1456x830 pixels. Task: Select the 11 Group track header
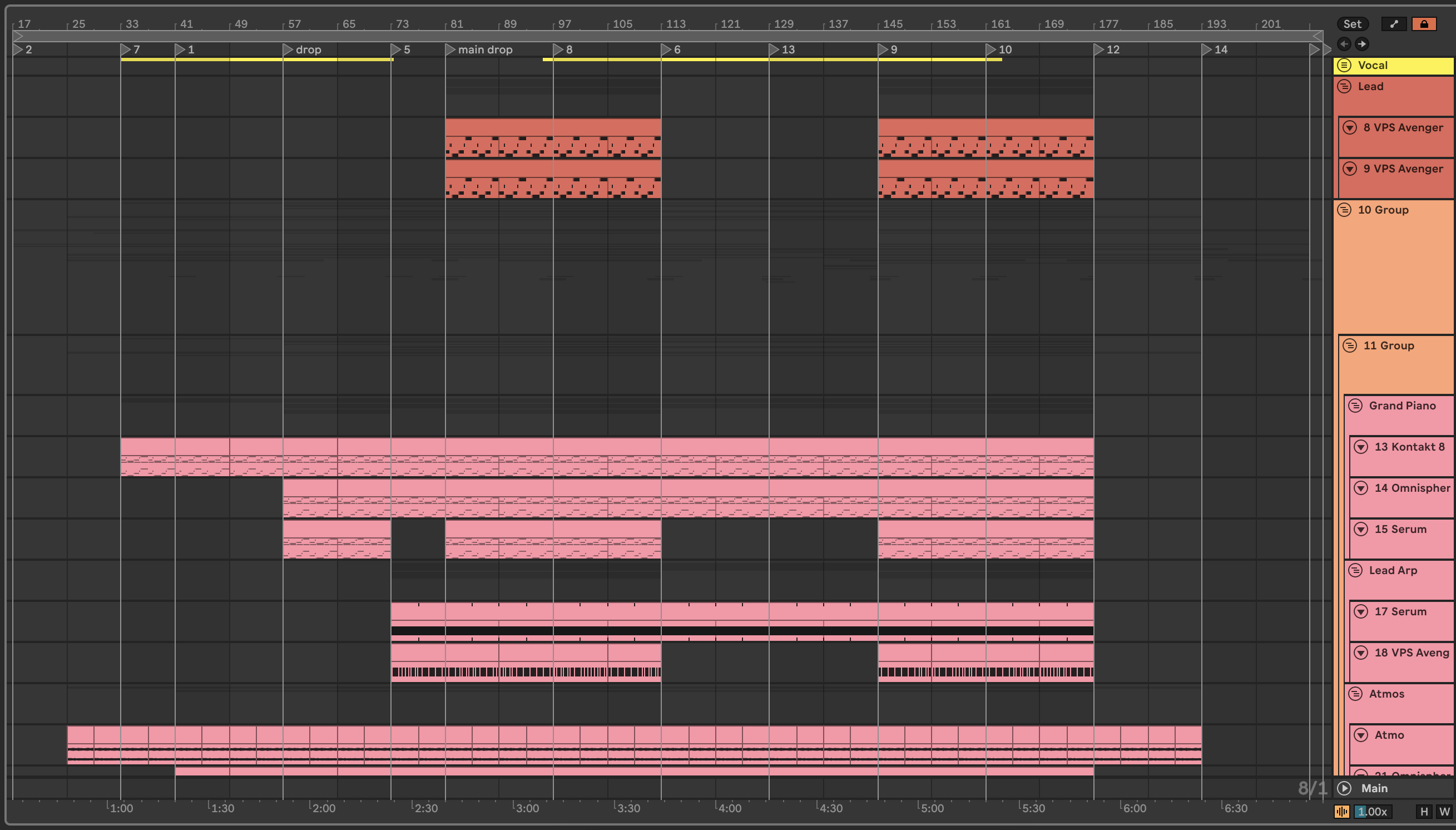[x=1388, y=345]
